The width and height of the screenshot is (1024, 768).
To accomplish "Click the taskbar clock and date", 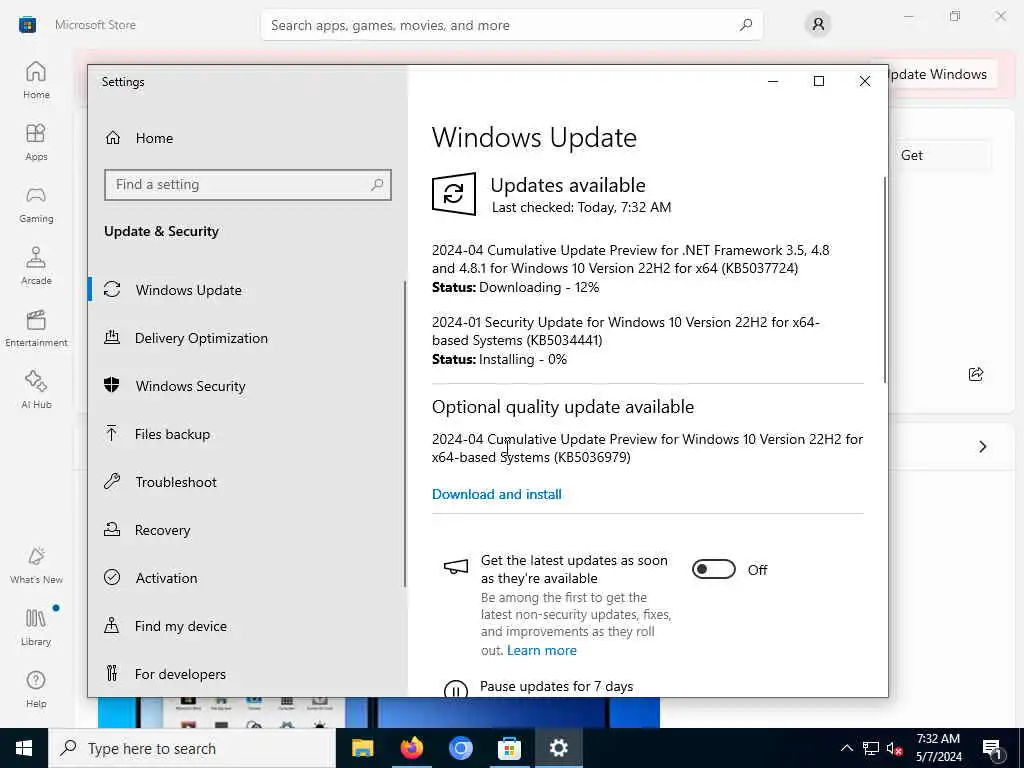I will tap(938, 748).
